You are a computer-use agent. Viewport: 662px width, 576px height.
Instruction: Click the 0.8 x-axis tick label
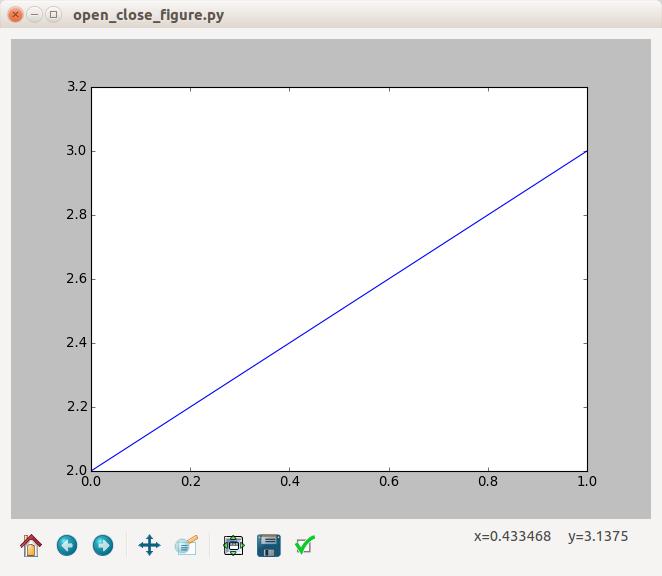(487, 481)
